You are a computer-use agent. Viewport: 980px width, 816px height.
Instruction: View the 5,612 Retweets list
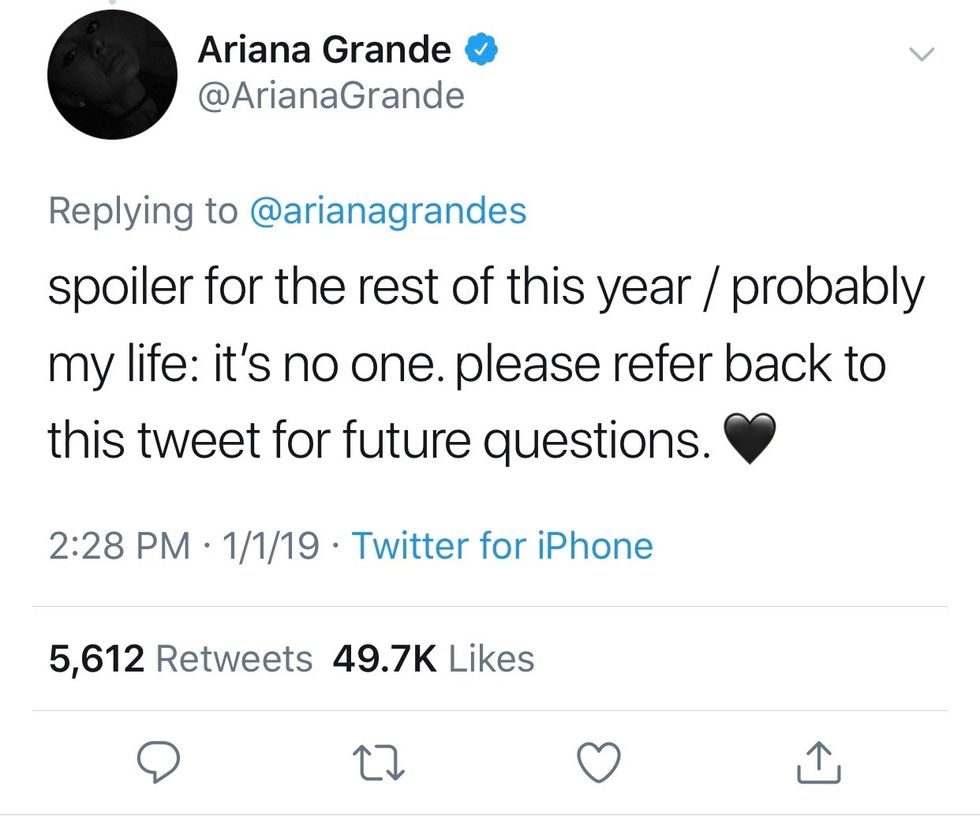tap(180, 658)
